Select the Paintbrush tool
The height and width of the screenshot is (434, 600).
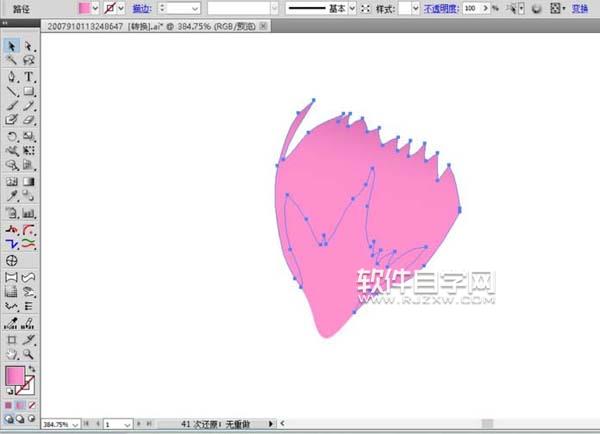(x=11, y=105)
